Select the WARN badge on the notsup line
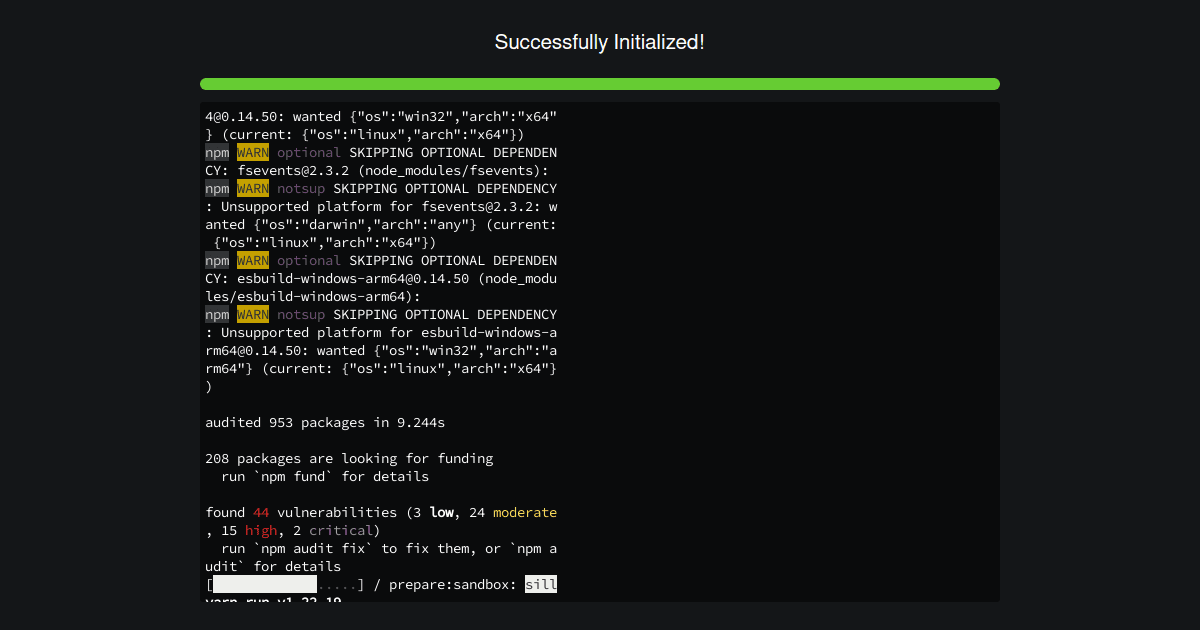Screen dimensions: 1200x630 [x=252, y=188]
